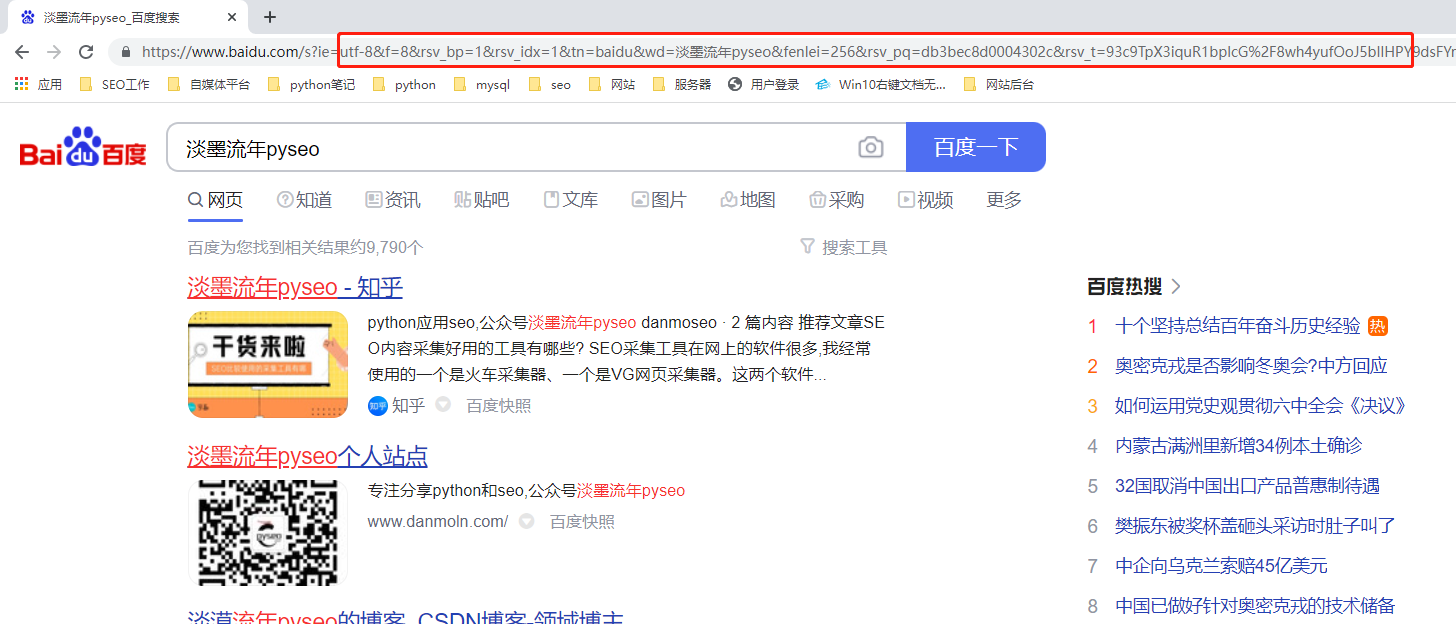Open hot search 奥密克戎是否影响冬奥会?中方回应
Viewport: 1456px width, 624px height.
pos(1251,366)
